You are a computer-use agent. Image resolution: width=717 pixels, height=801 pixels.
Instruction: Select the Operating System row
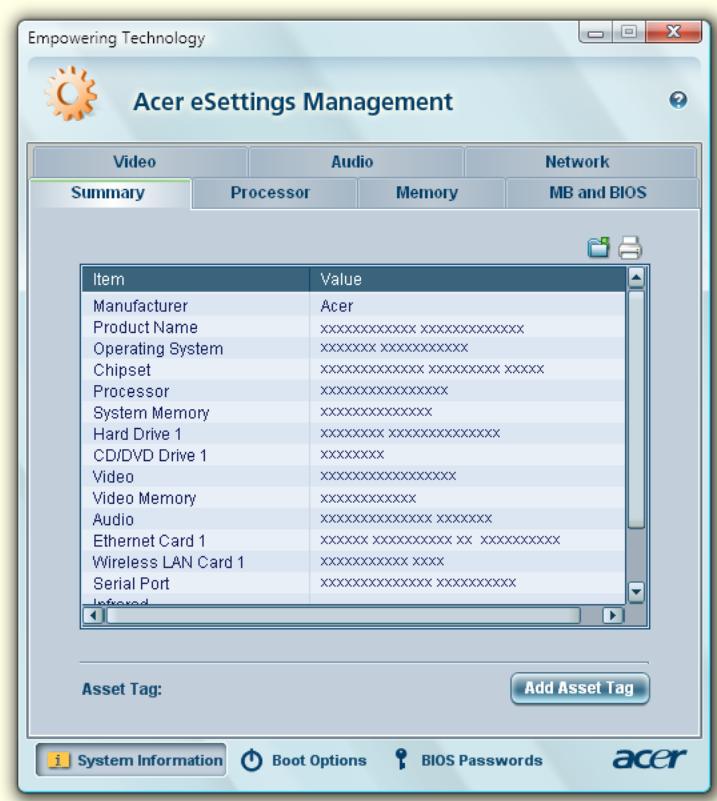click(353, 349)
